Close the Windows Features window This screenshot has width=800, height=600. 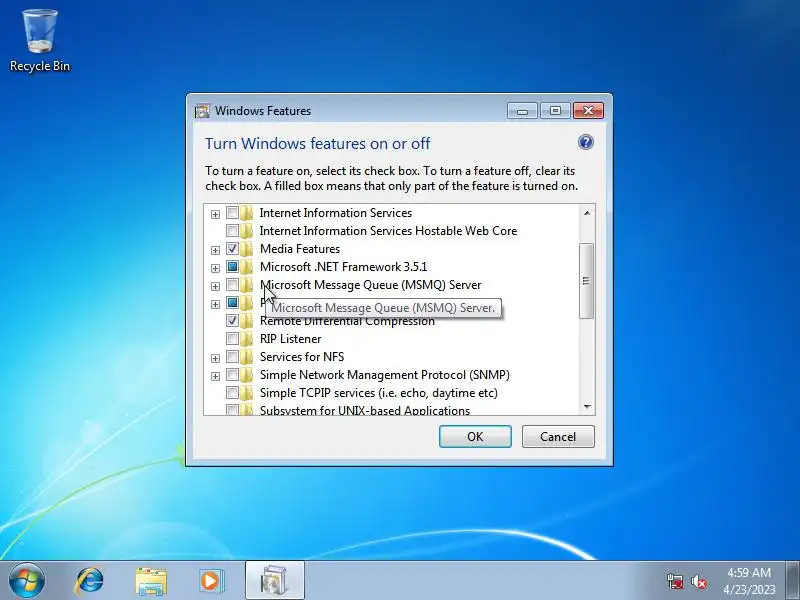click(x=588, y=111)
